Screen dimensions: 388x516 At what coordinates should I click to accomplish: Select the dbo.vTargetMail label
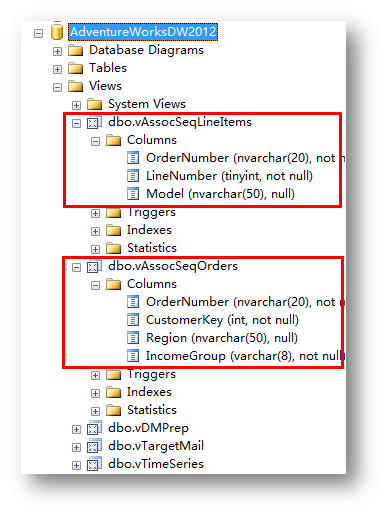point(156,446)
